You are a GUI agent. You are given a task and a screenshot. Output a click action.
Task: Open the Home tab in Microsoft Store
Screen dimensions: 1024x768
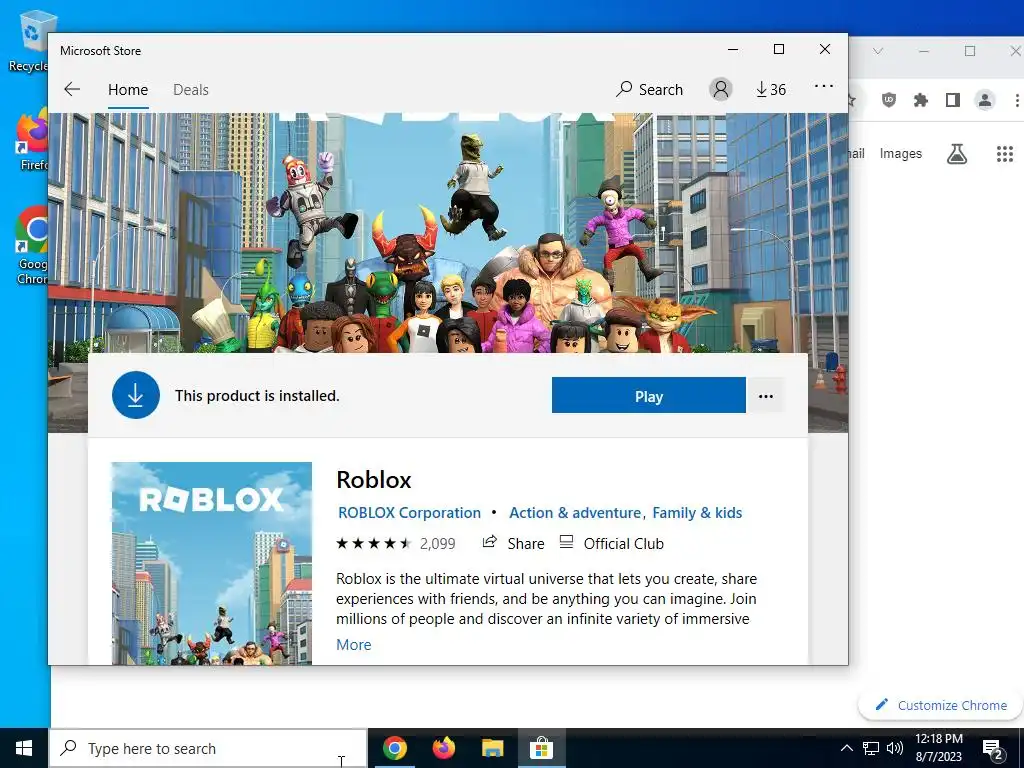(x=128, y=89)
